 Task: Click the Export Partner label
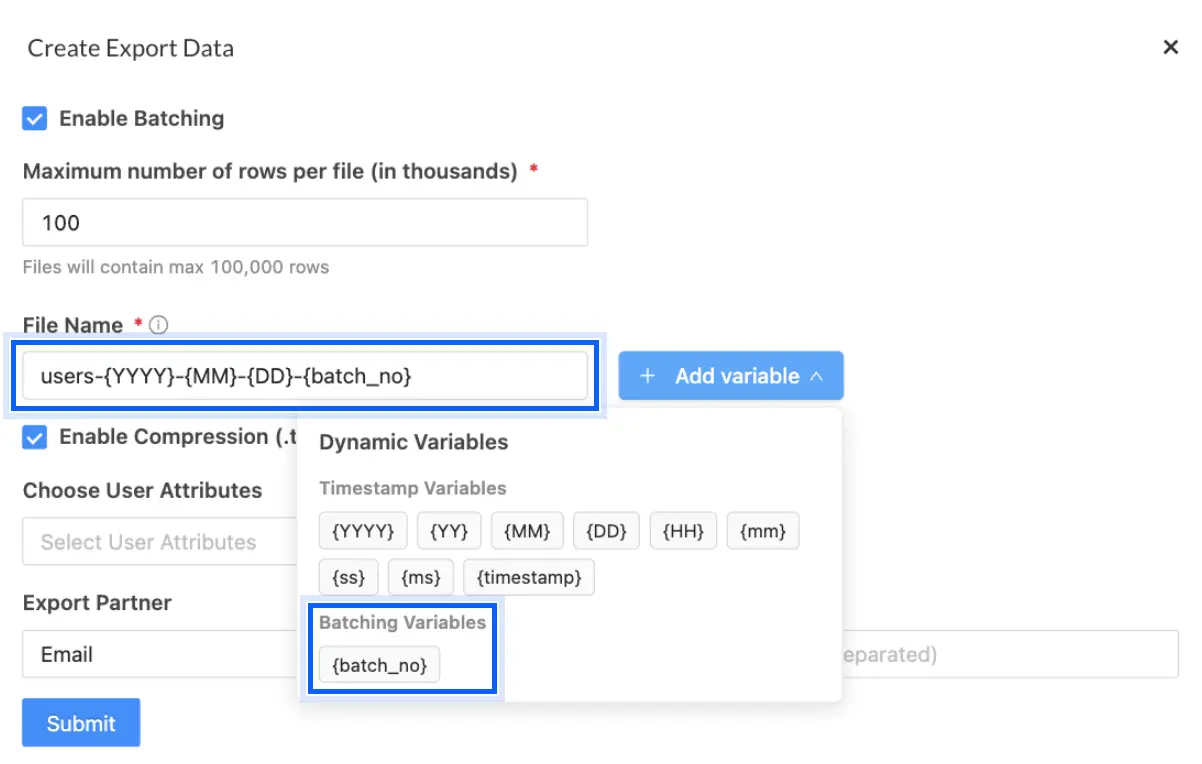[x=97, y=603]
